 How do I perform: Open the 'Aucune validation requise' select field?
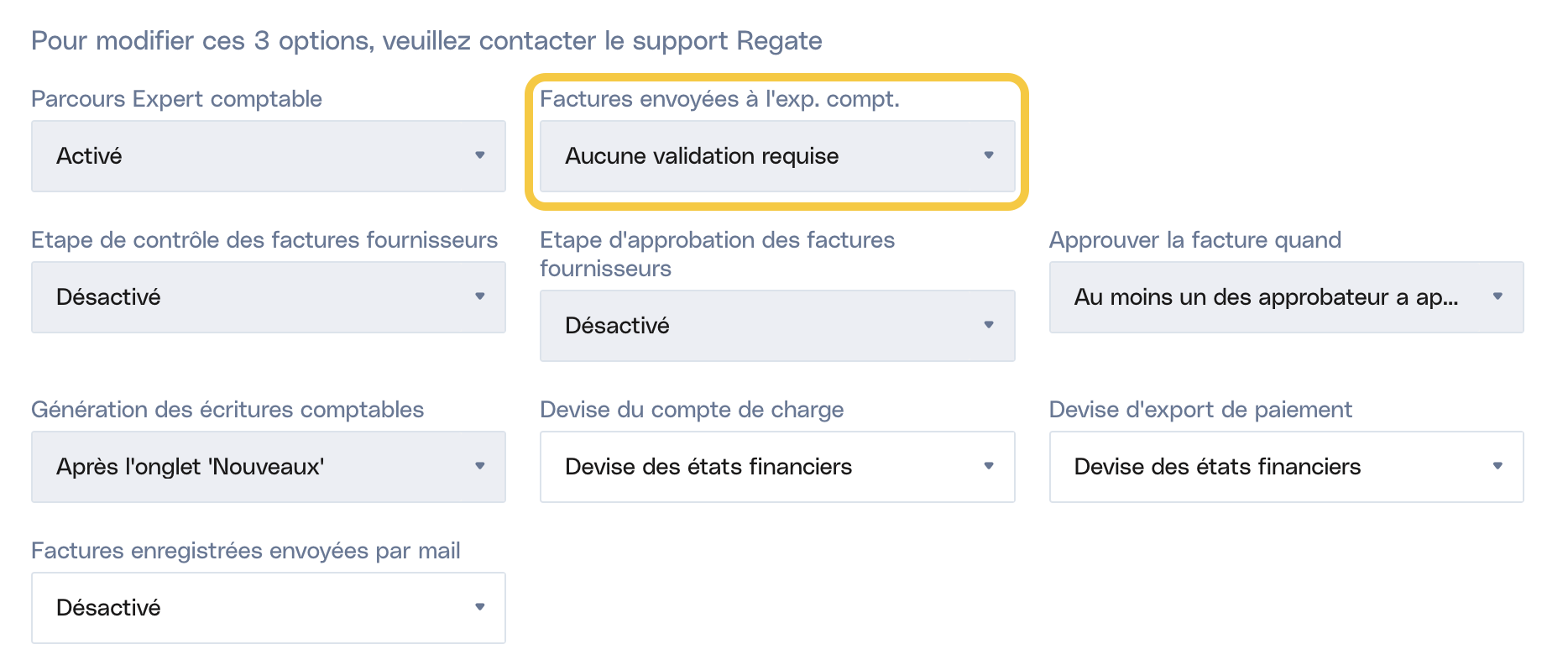tap(755, 156)
